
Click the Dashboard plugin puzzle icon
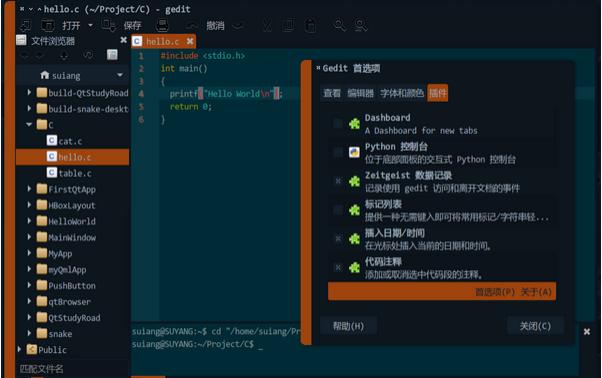pyautogui.click(x=354, y=124)
